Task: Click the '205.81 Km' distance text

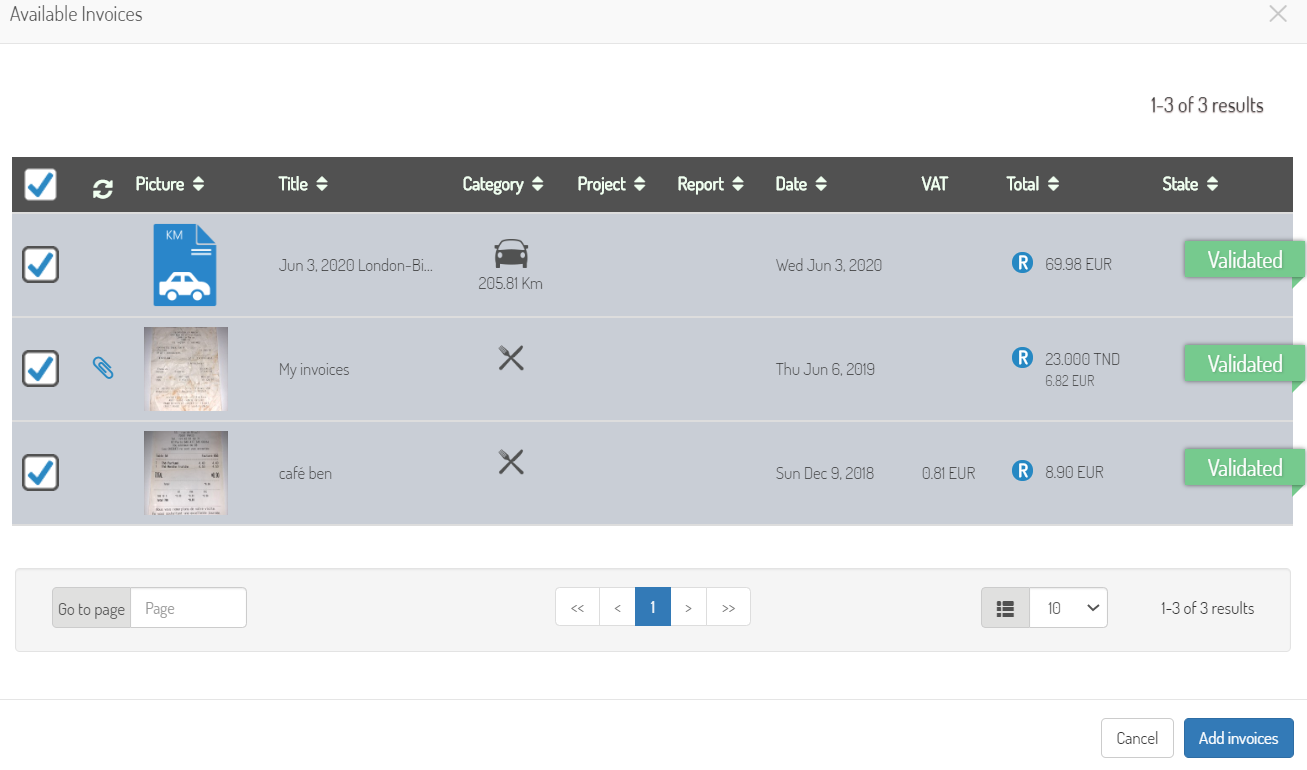Action: [511, 283]
